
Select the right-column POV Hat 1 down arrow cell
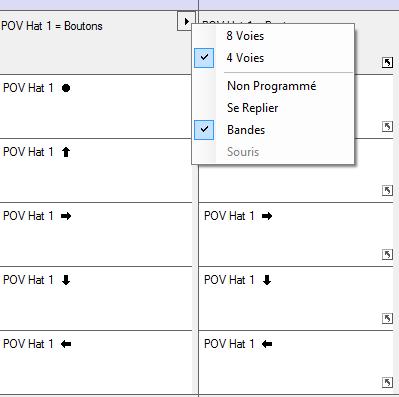pyautogui.click(x=296, y=298)
